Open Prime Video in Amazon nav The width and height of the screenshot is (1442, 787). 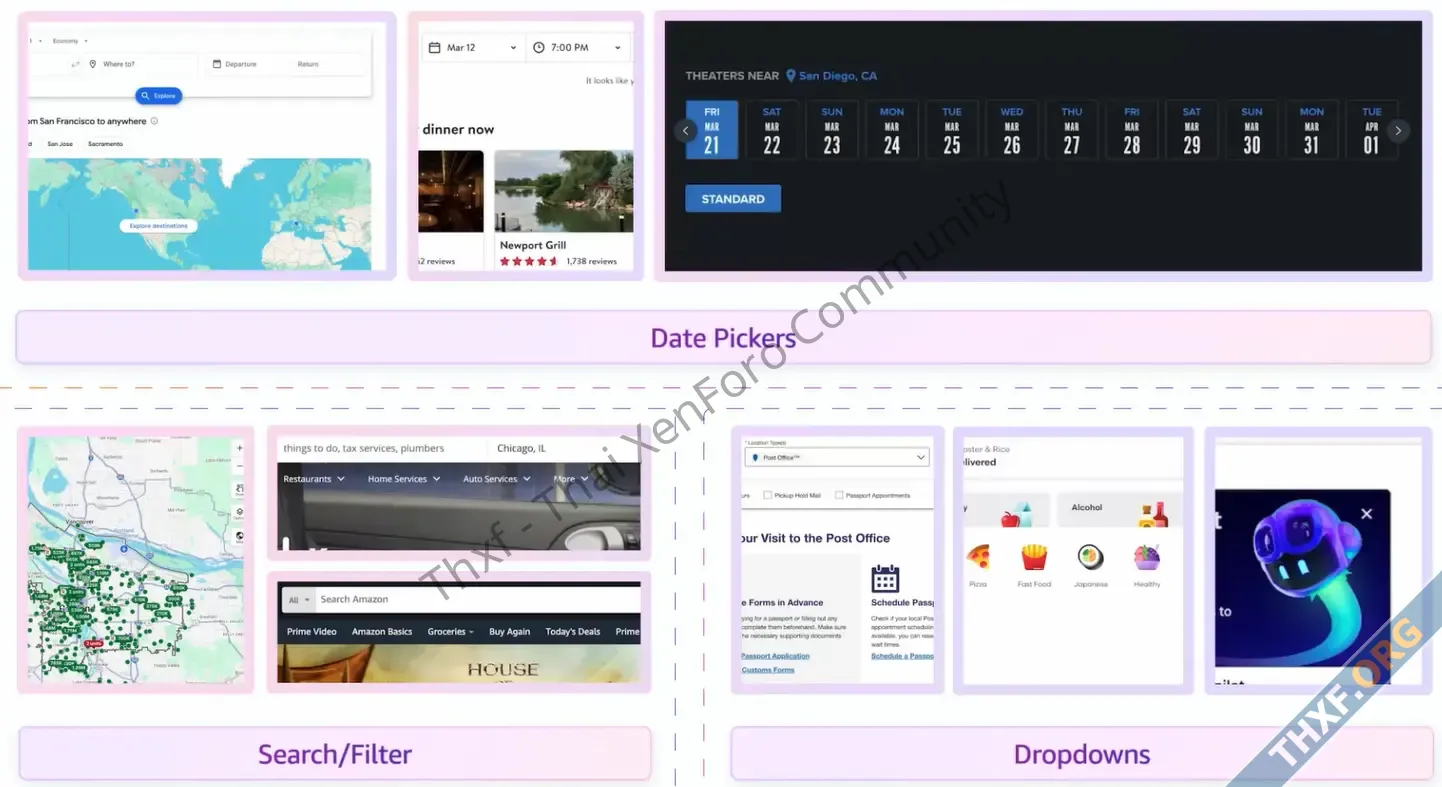point(312,632)
